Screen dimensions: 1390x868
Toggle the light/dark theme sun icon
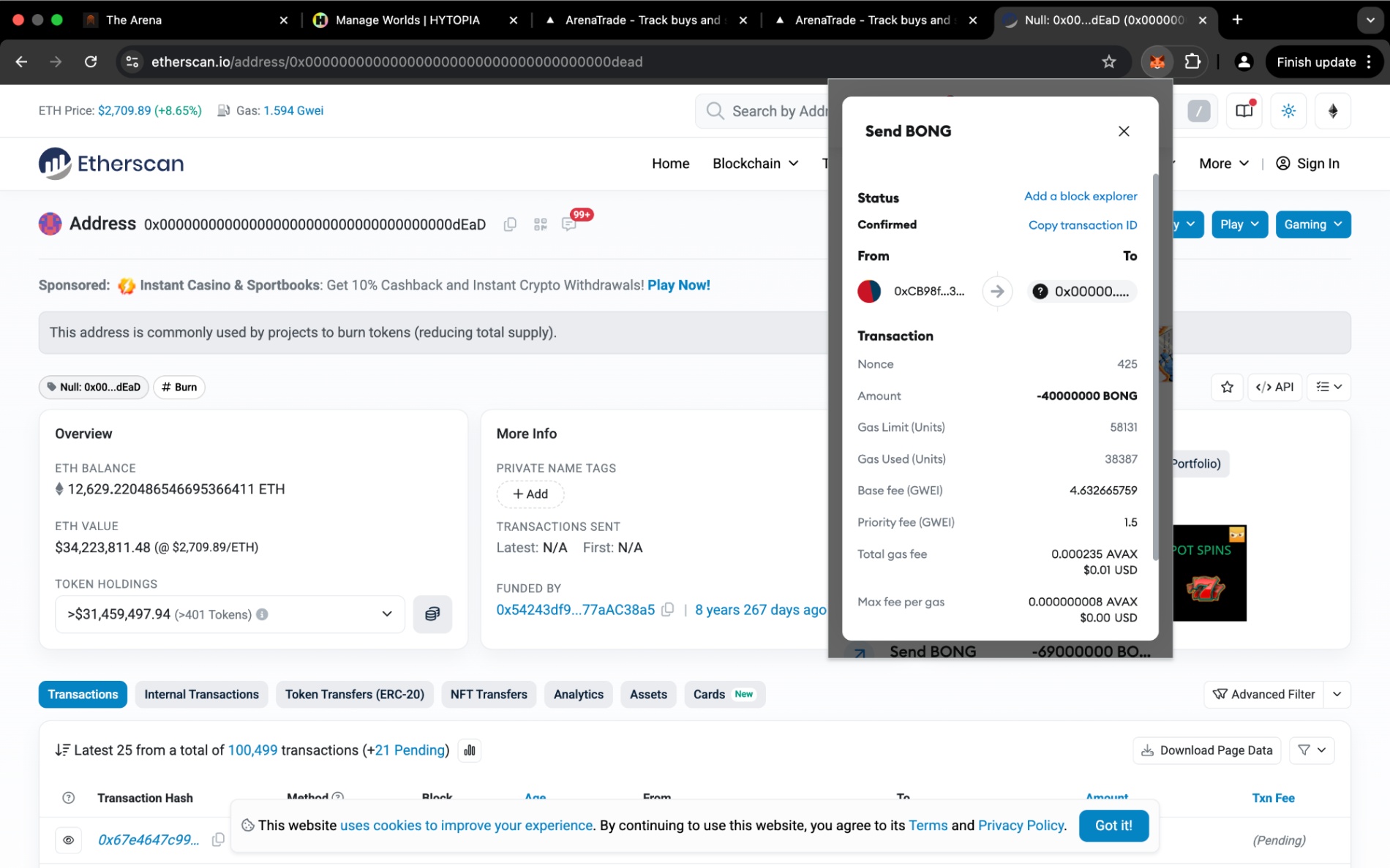[x=1288, y=111]
